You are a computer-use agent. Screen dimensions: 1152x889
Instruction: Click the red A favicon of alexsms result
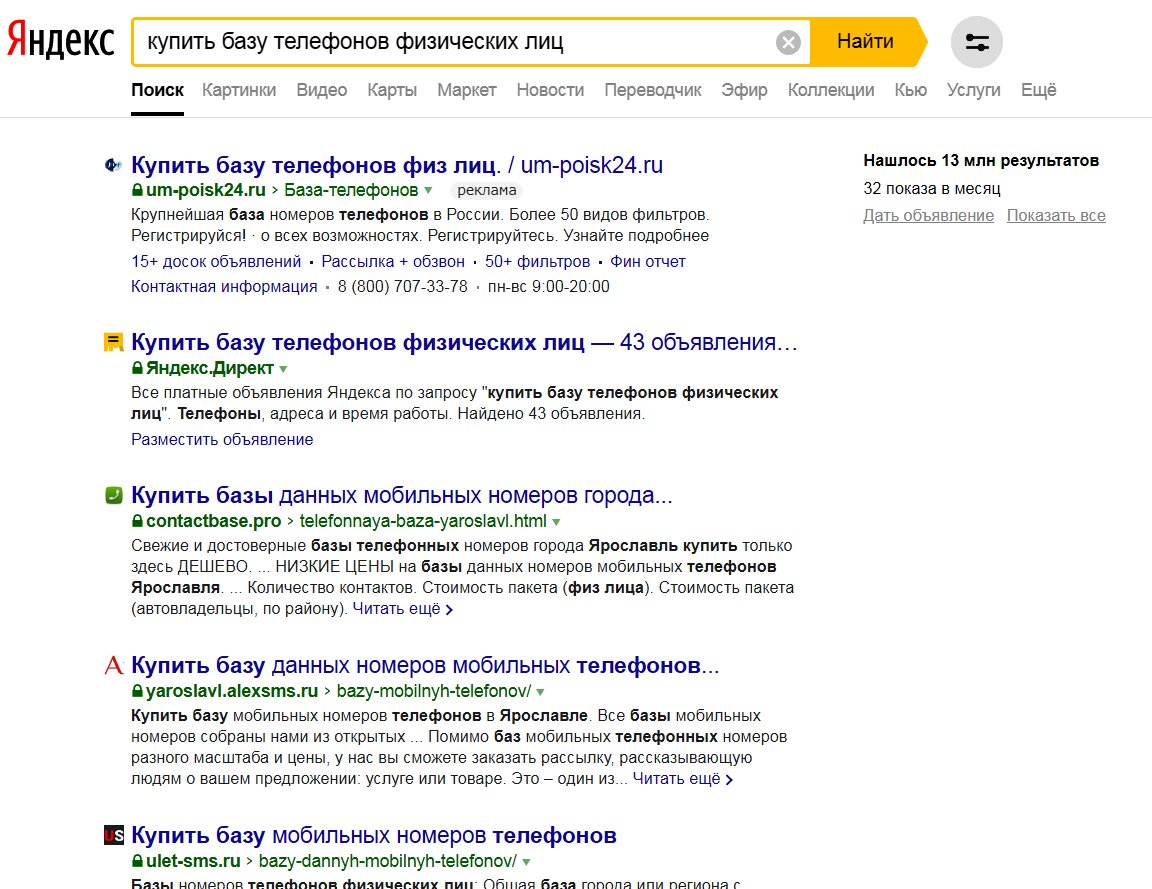(x=113, y=666)
